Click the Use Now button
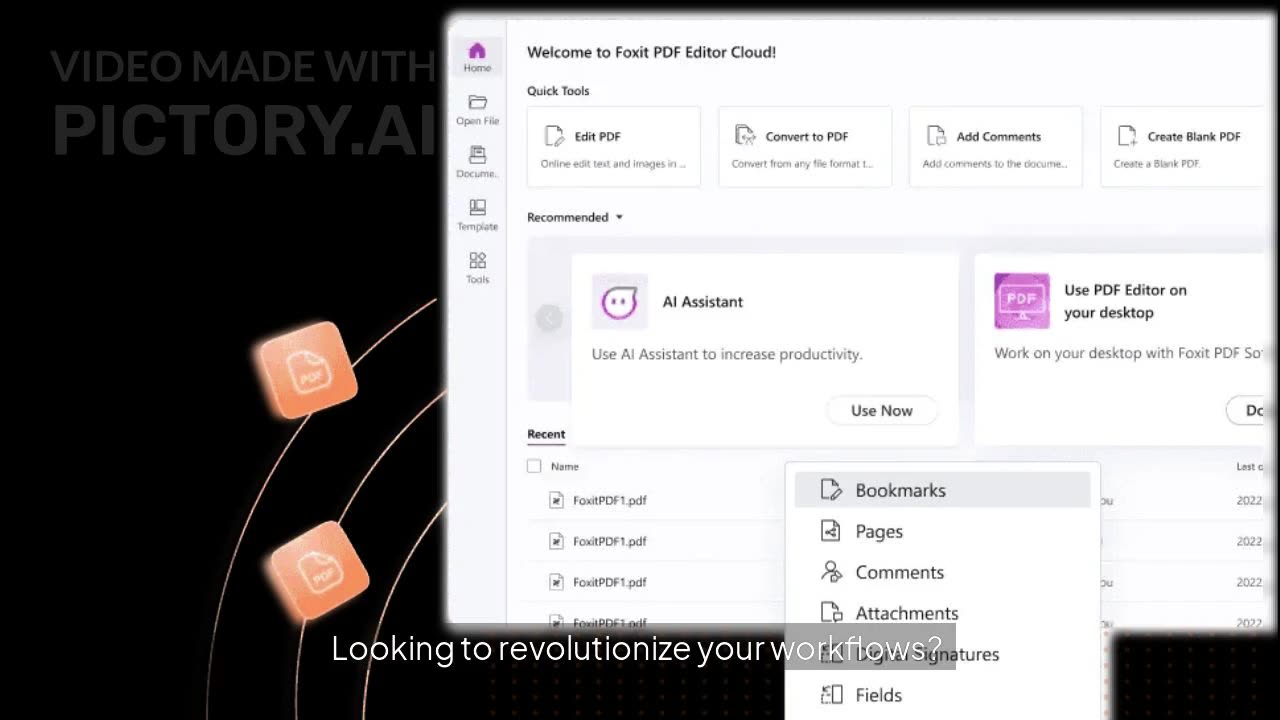 coord(881,410)
